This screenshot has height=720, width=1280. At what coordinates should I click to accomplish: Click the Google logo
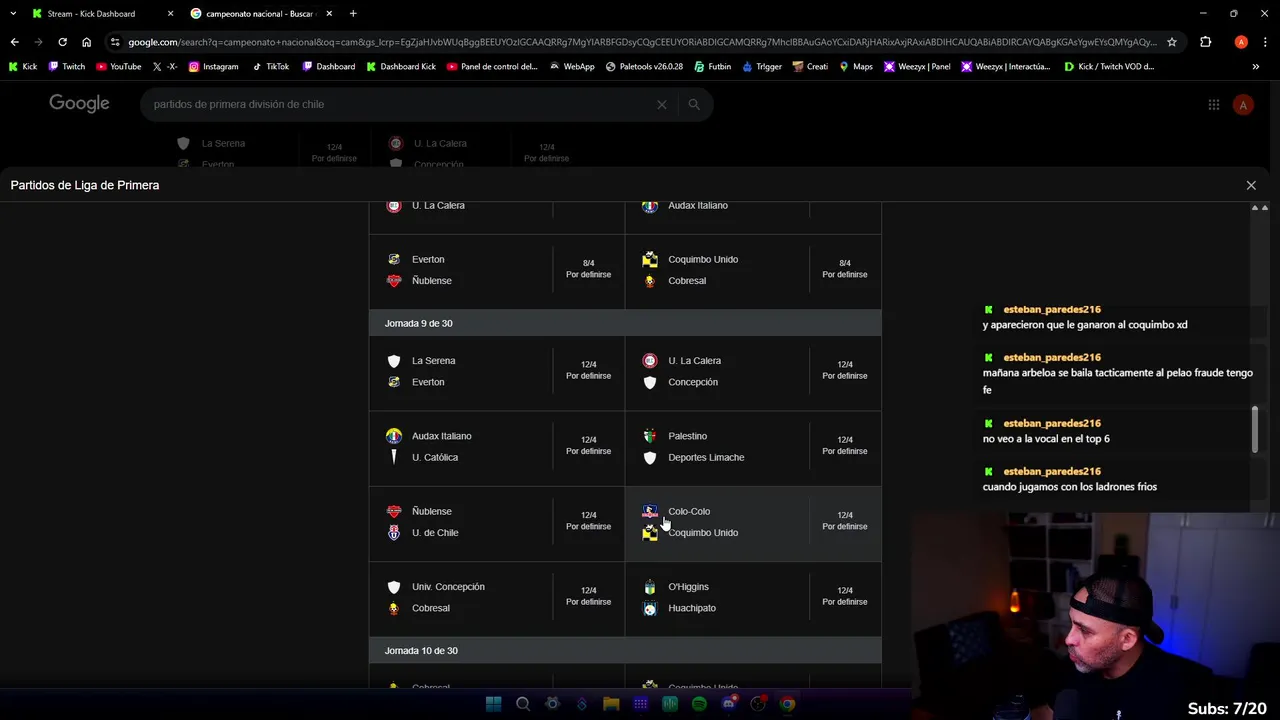tap(79, 104)
